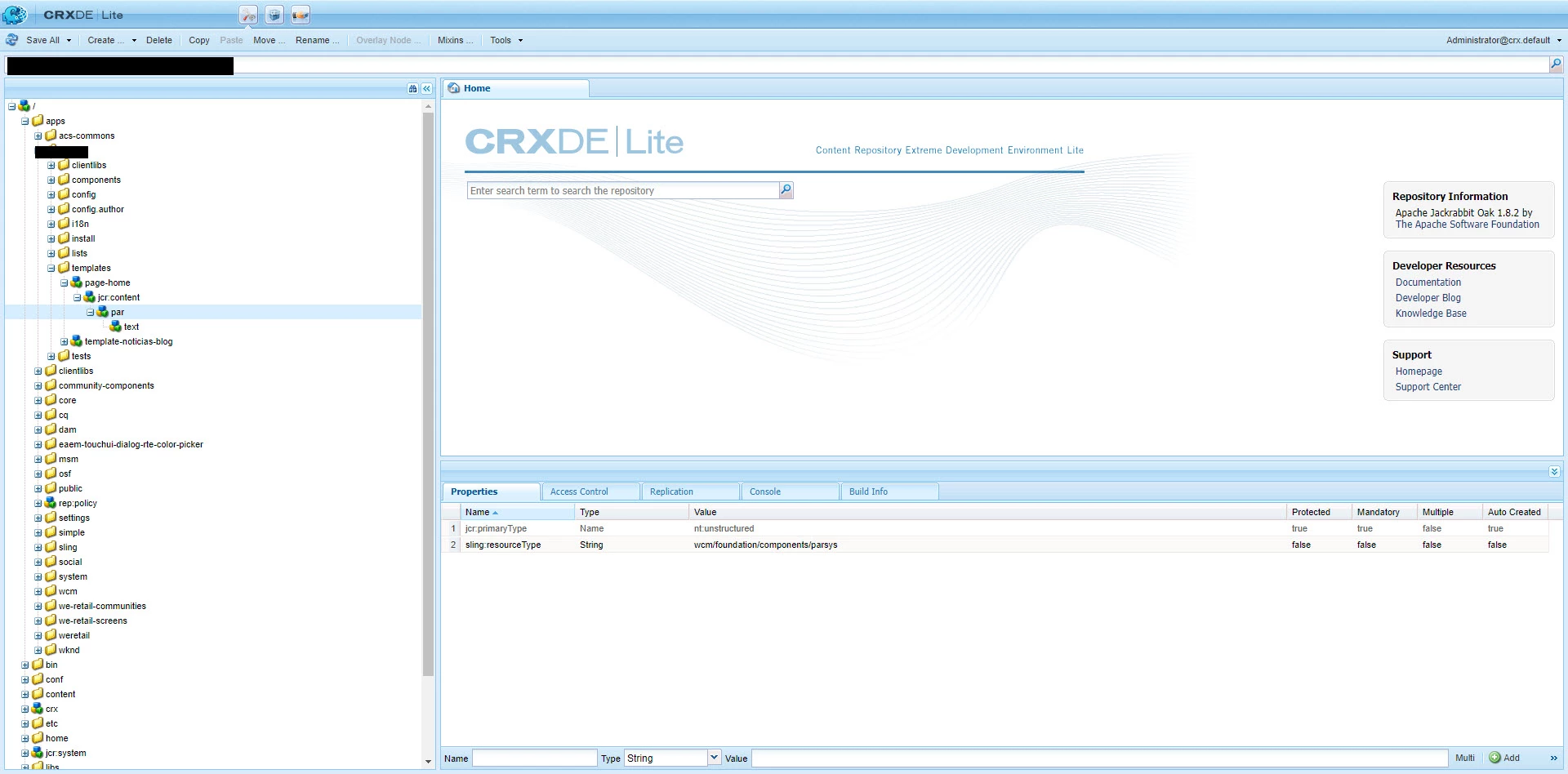Open the Documentation link
1568x774 pixels.
point(1428,282)
